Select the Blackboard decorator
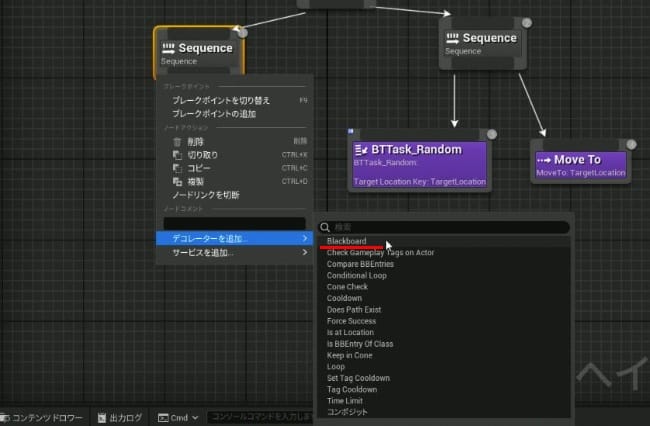Screen dimensions: 650x426 point(347,241)
